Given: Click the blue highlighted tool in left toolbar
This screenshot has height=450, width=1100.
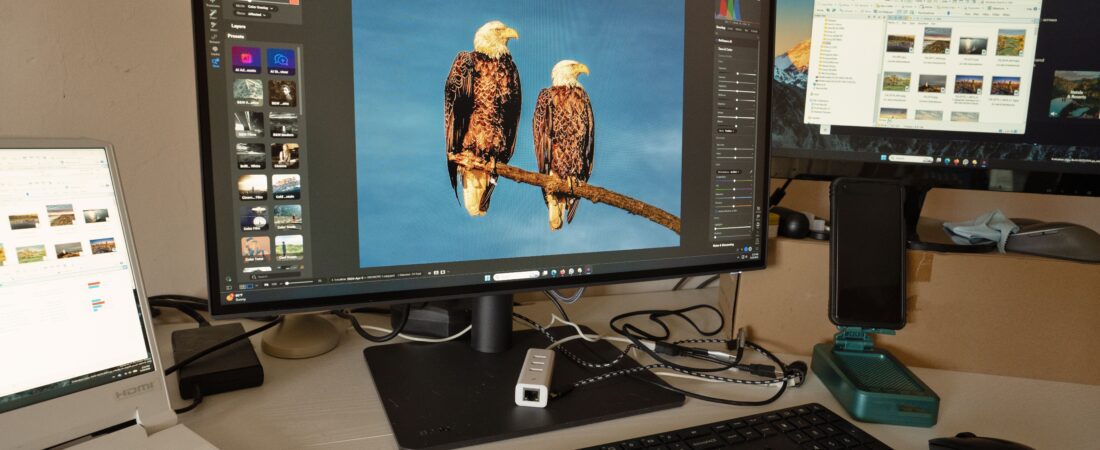Looking at the screenshot, I should coord(215,62).
